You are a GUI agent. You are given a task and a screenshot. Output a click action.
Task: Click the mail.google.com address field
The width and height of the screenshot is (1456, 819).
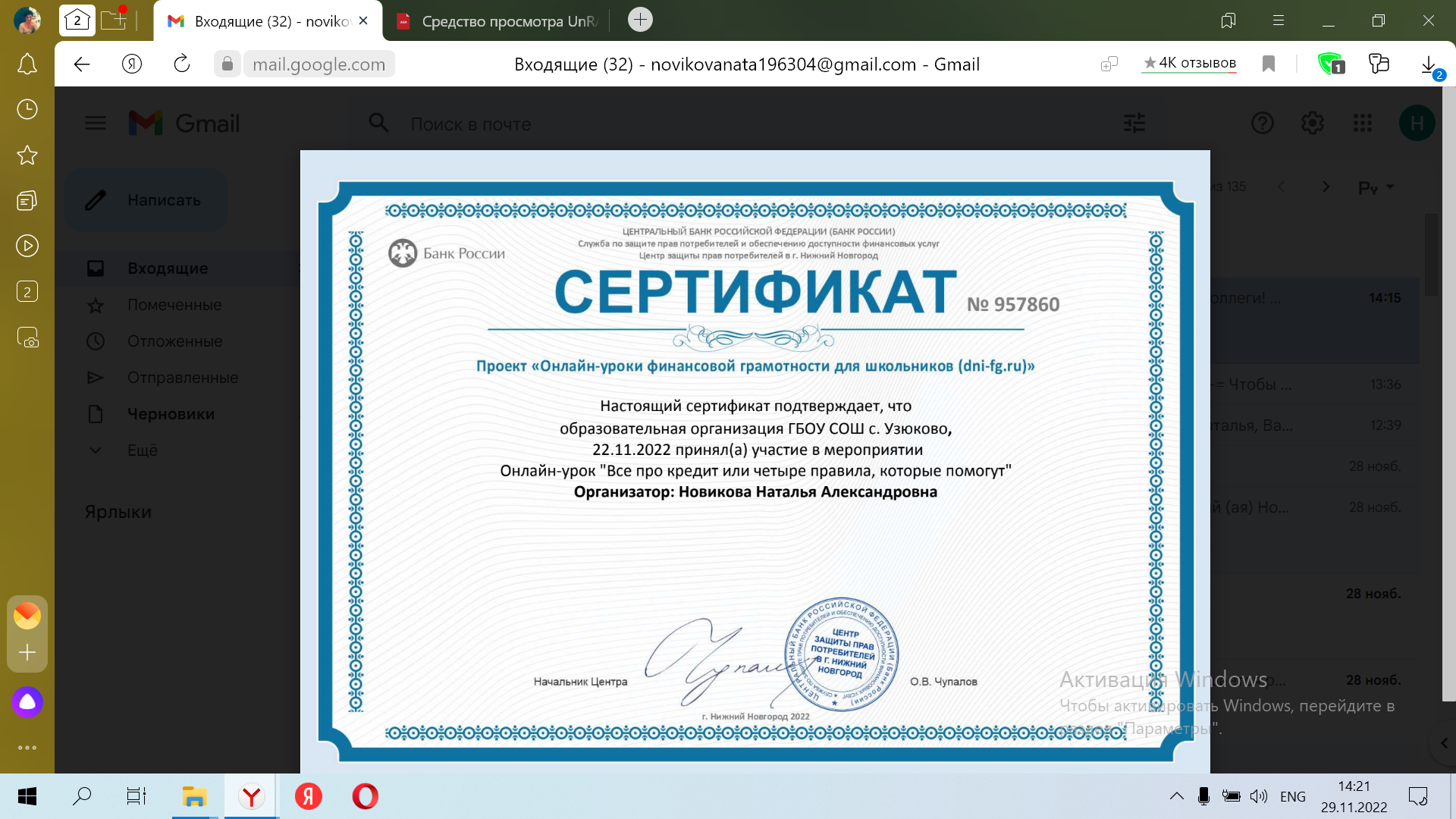coord(318,64)
